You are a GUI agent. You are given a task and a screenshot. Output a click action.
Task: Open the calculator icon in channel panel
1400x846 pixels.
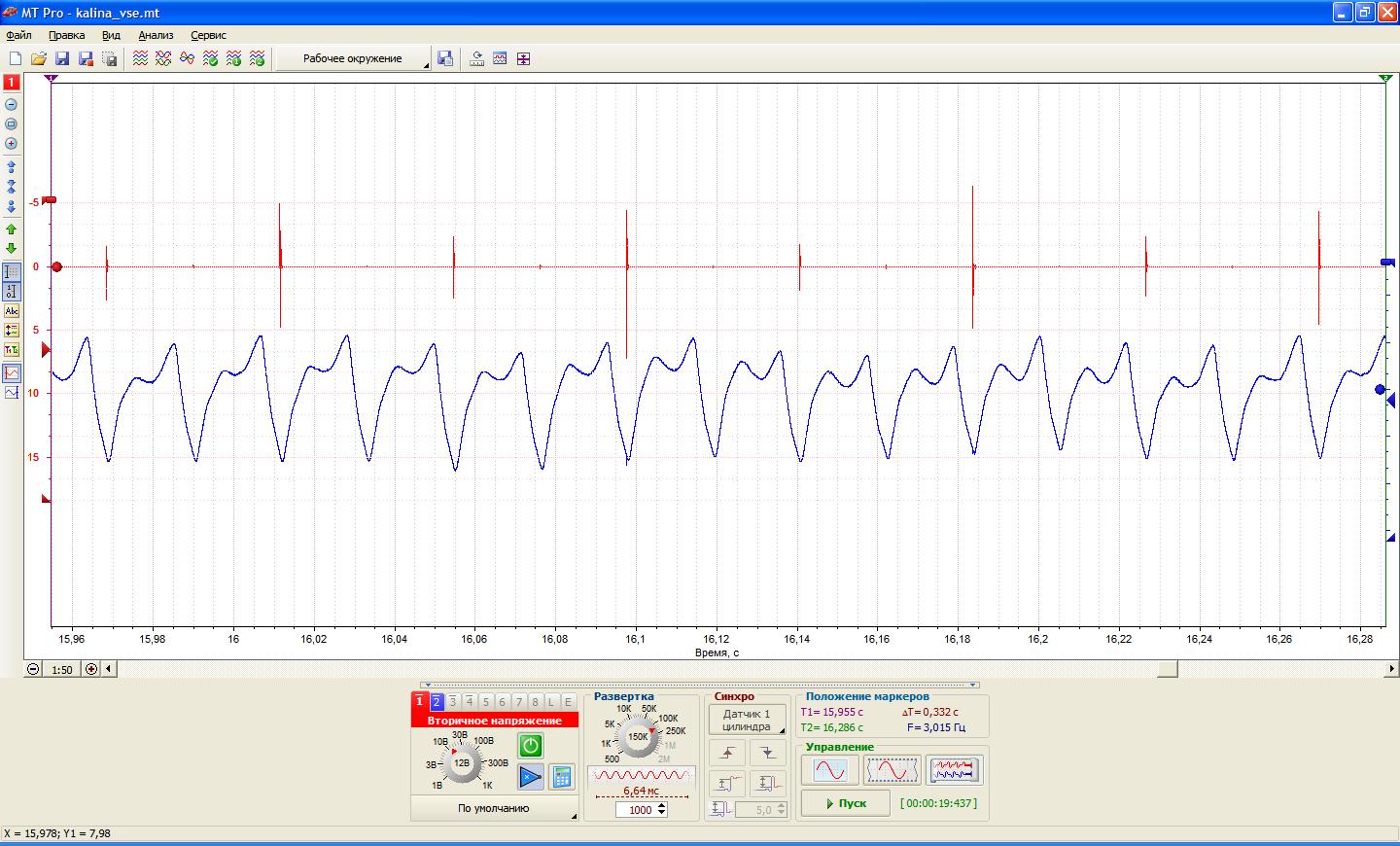562,776
